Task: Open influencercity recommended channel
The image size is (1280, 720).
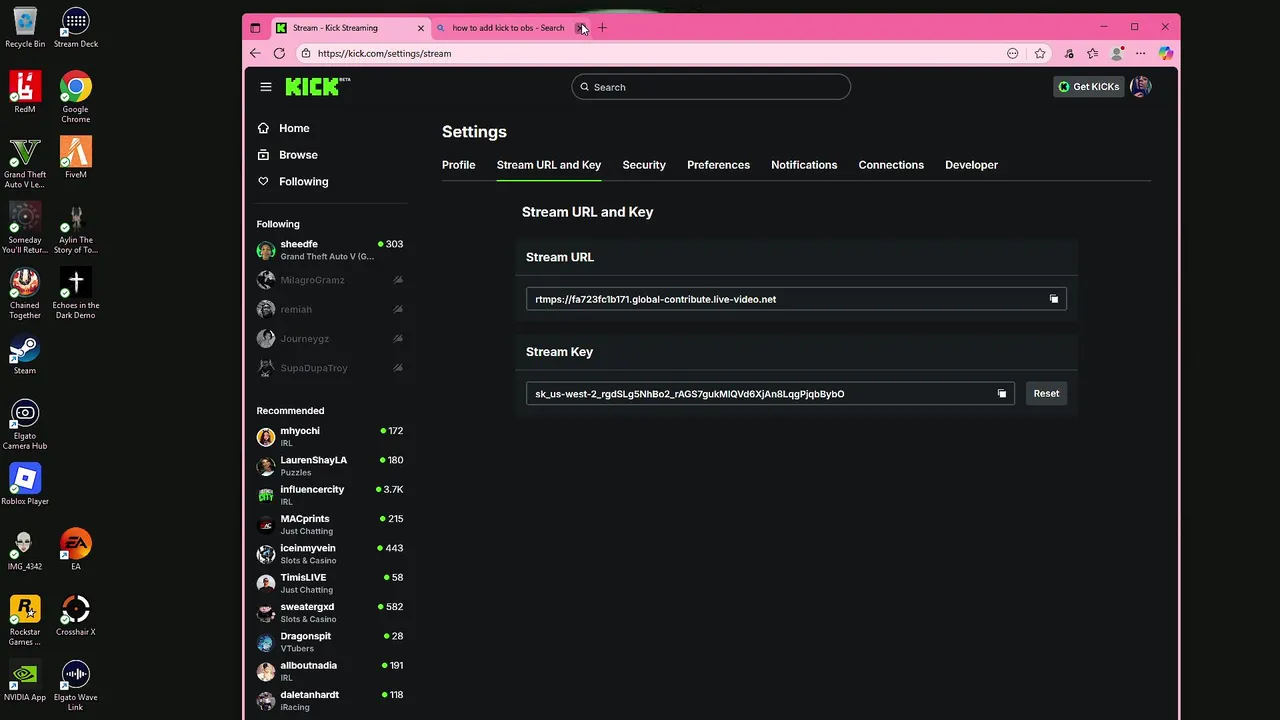Action: point(330,495)
